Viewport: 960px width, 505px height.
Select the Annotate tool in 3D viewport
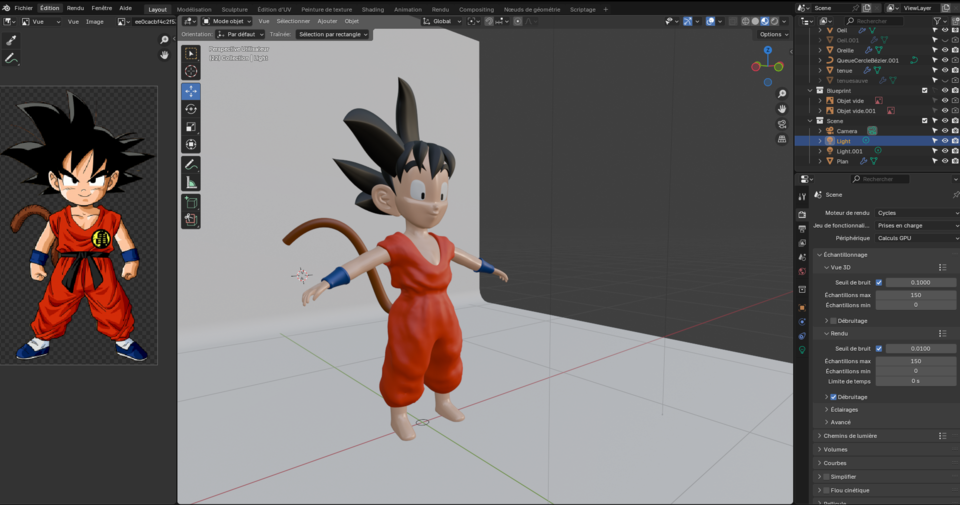click(191, 164)
